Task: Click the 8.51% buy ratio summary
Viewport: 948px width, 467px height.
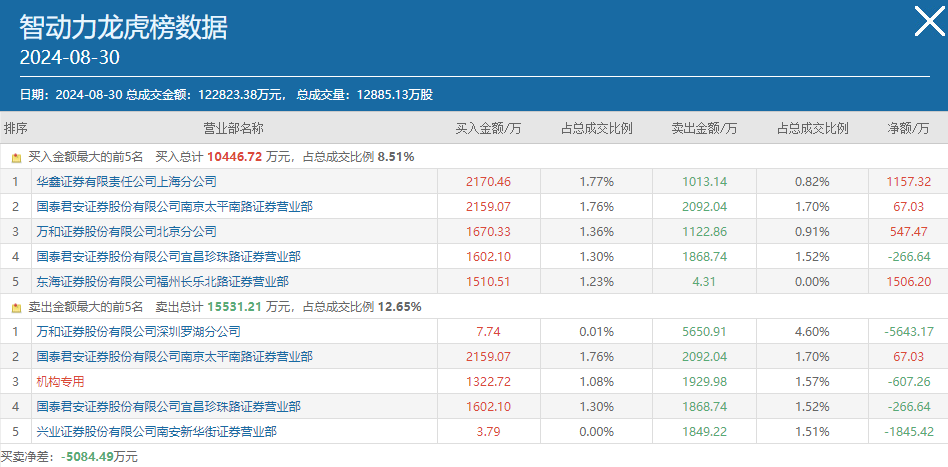Action: [396, 157]
